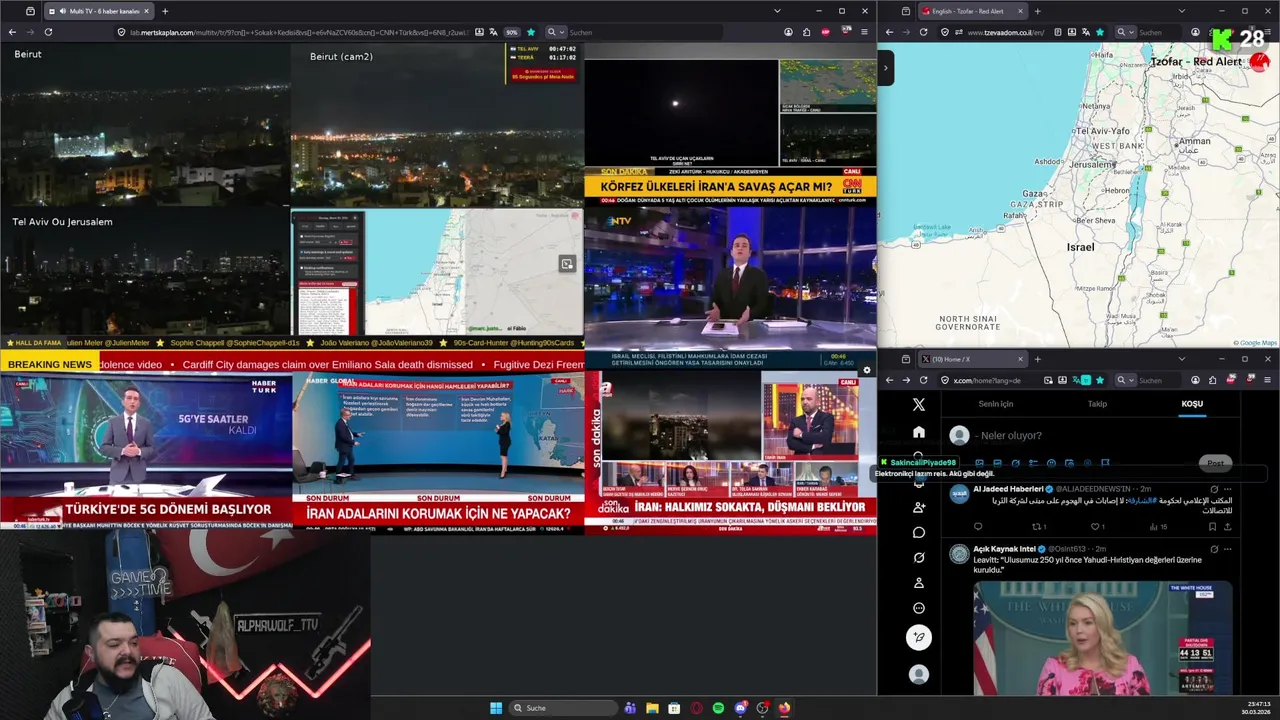The width and height of the screenshot is (1280, 720).
Task: Open Firefox account icon in X window
Action: 1195,380
